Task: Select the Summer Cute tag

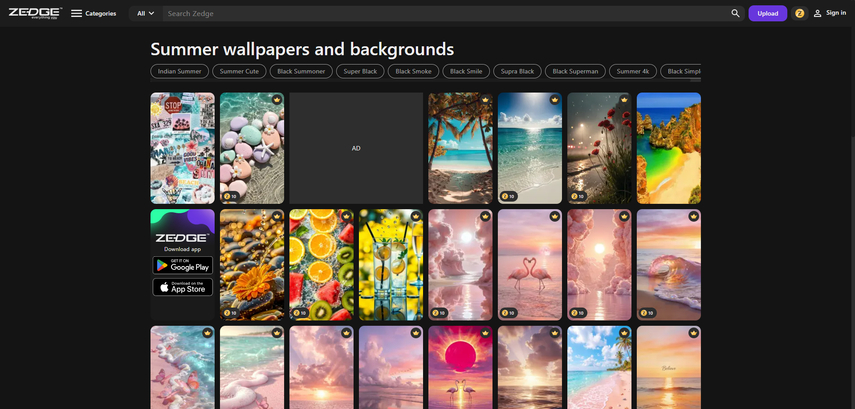Action: pyautogui.click(x=239, y=71)
